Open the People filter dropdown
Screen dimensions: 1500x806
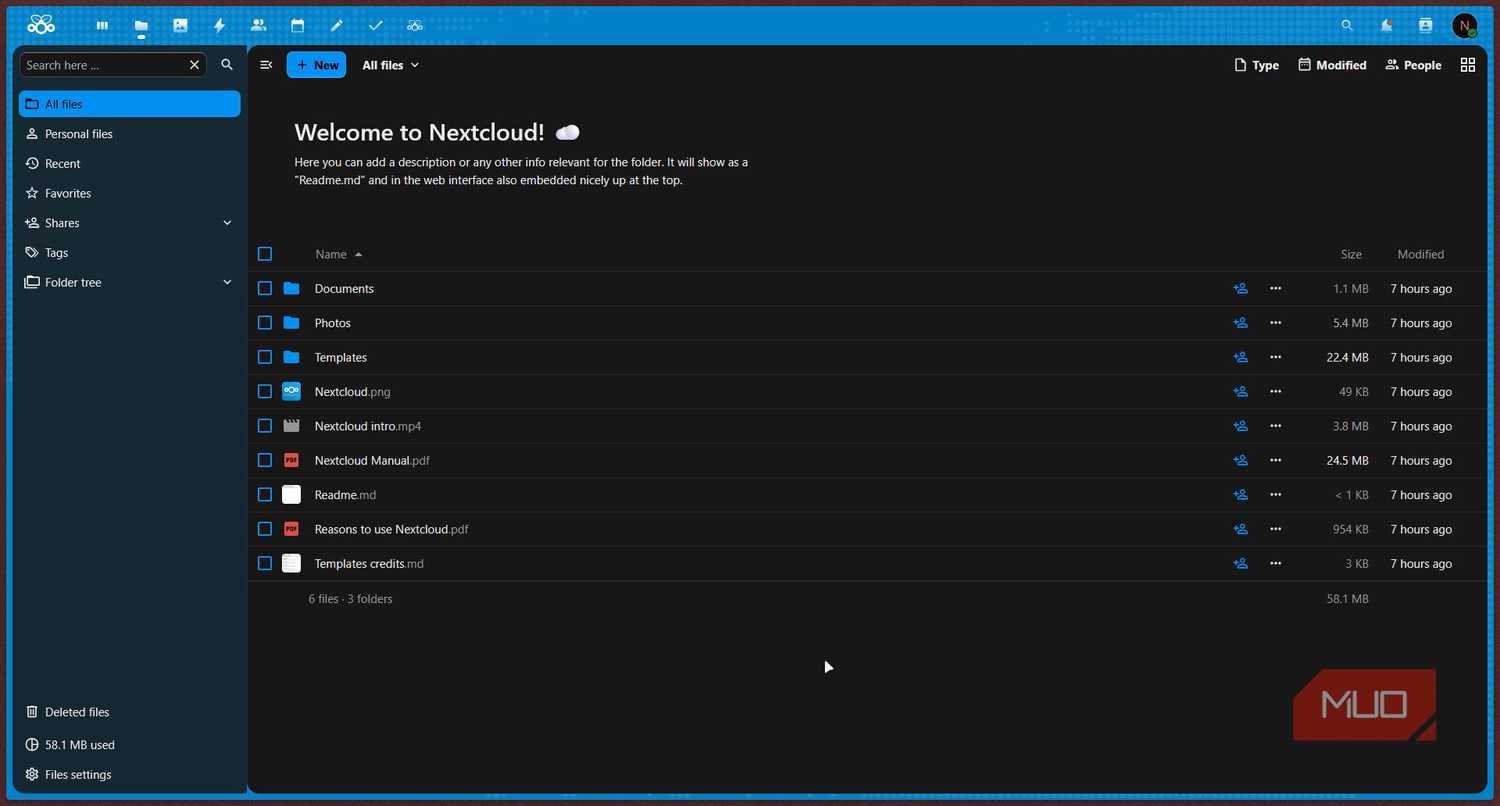pyautogui.click(x=1413, y=65)
